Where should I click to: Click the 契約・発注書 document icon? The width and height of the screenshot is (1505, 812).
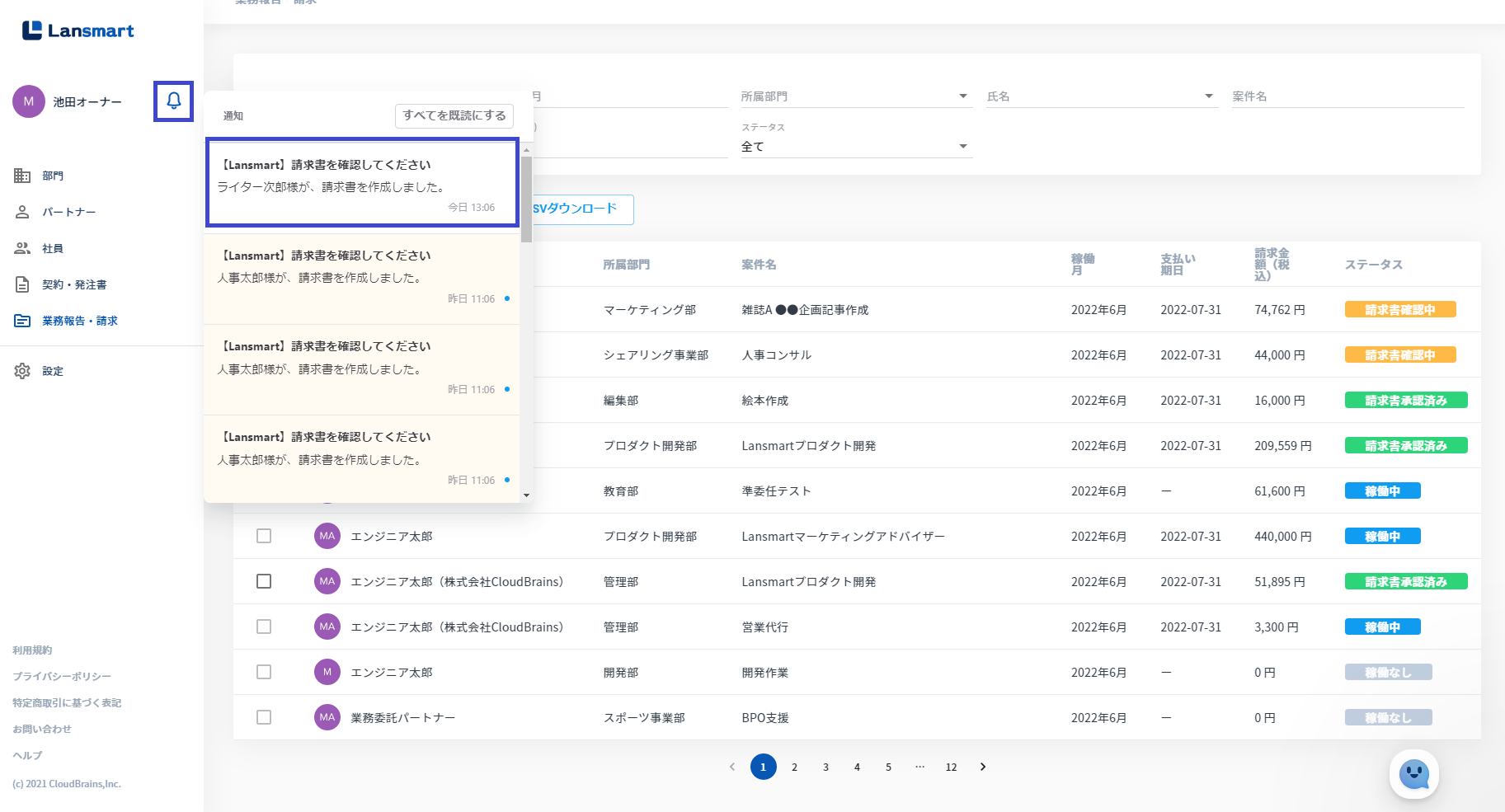click(x=22, y=284)
